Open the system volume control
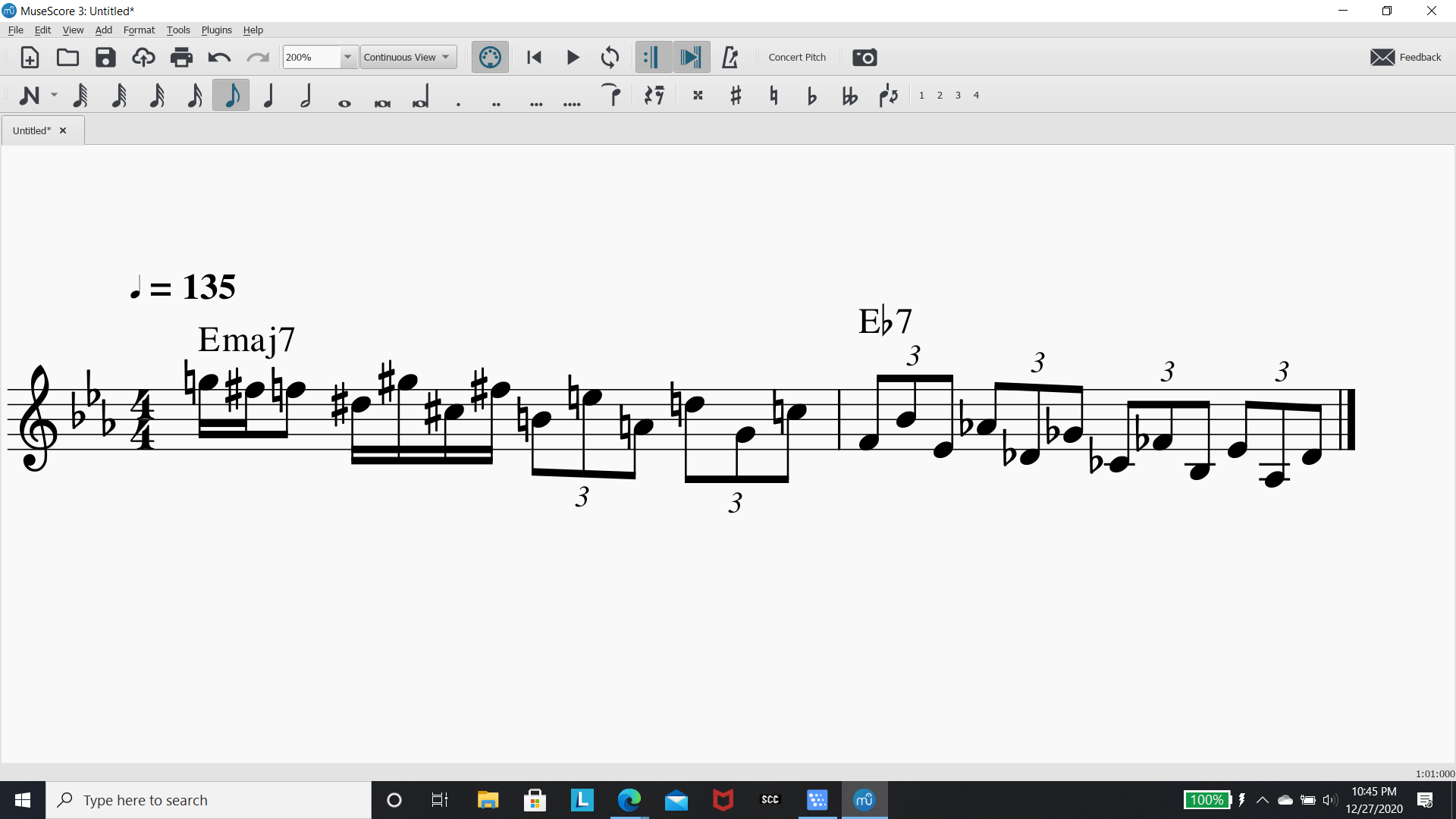This screenshot has height=819, width=1456. coord(1331,799)
